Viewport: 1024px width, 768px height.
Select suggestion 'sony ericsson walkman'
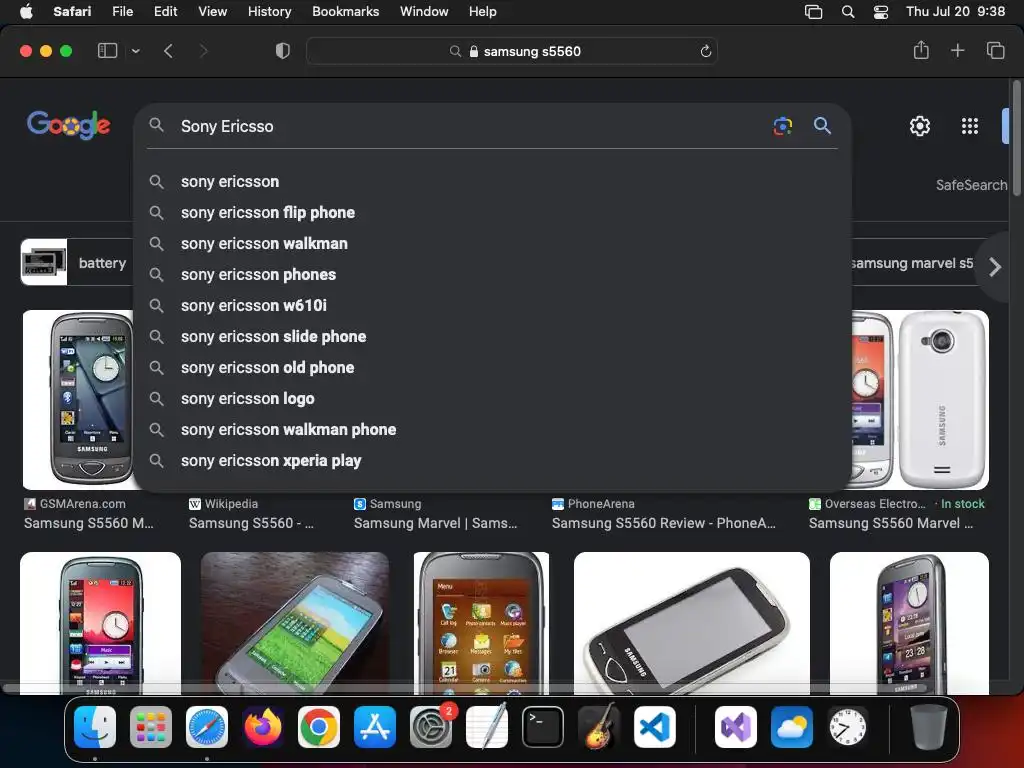coord(492,244)
